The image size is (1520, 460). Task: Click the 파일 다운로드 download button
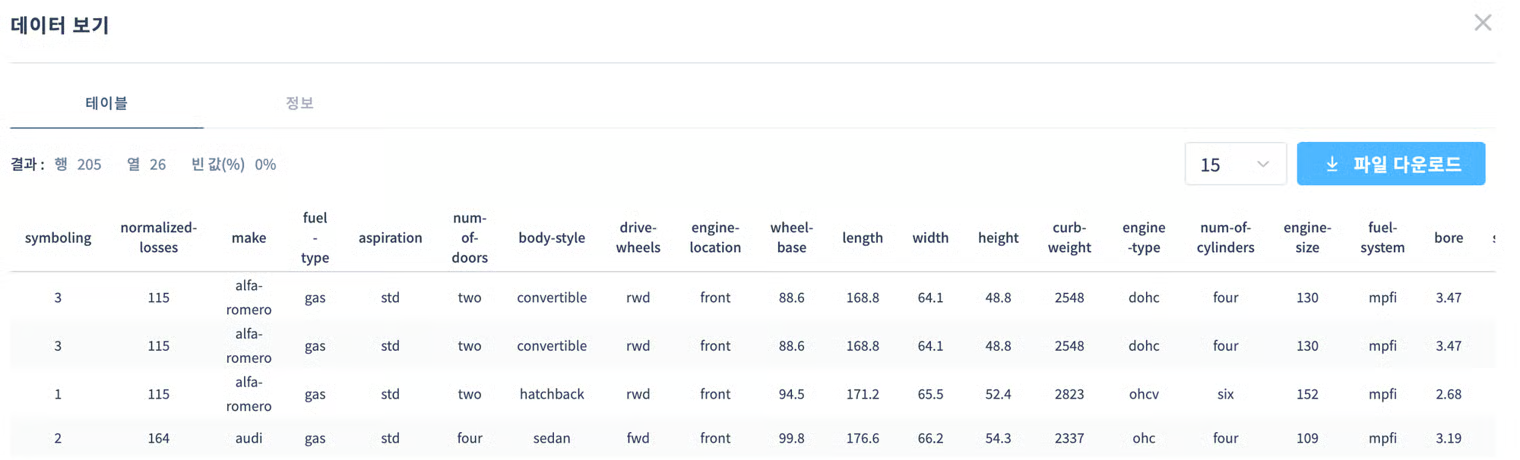(1390, 164)
